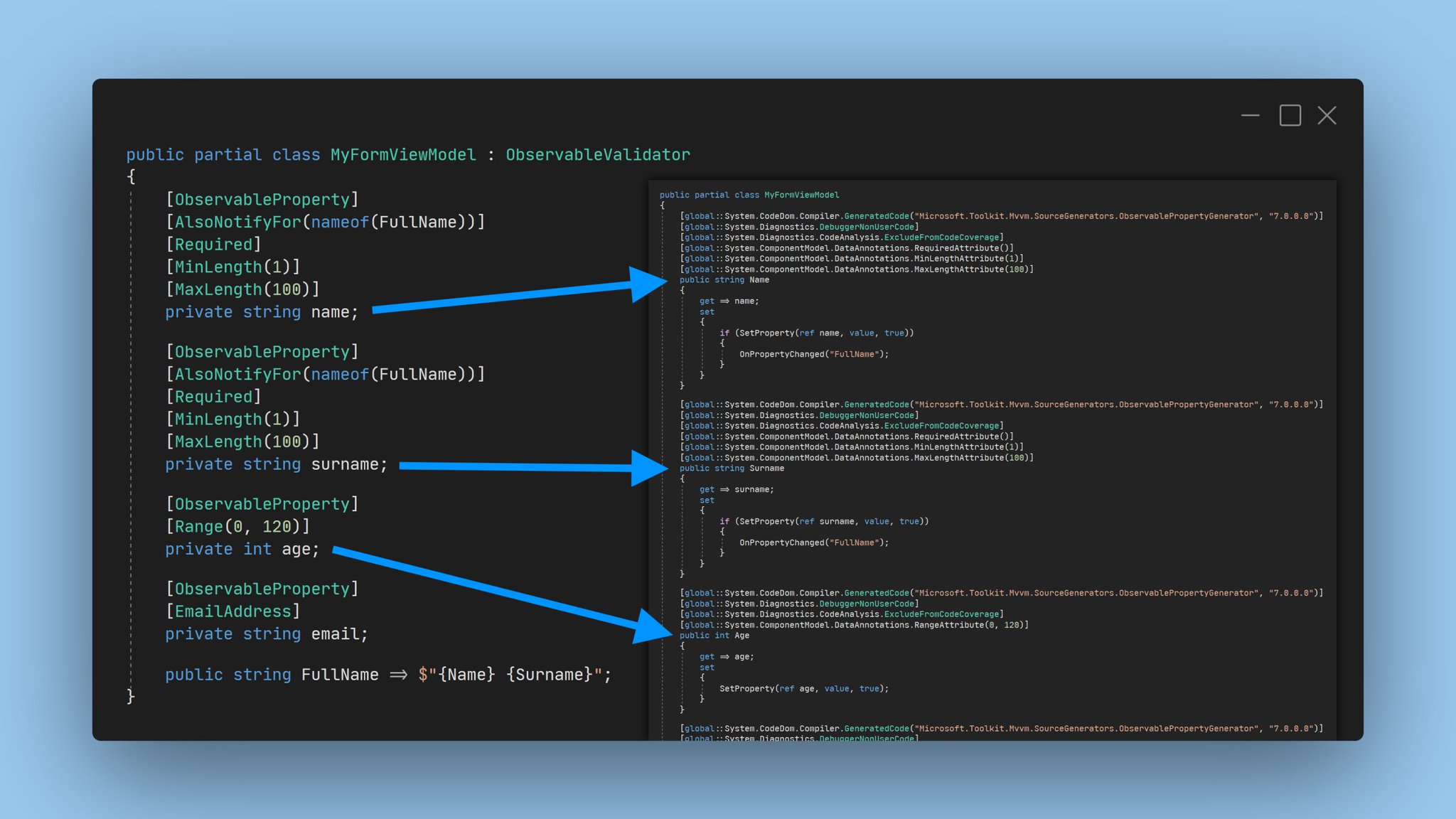Click the generated panel's MyFormViewModel header line

[x=749, y=195]
